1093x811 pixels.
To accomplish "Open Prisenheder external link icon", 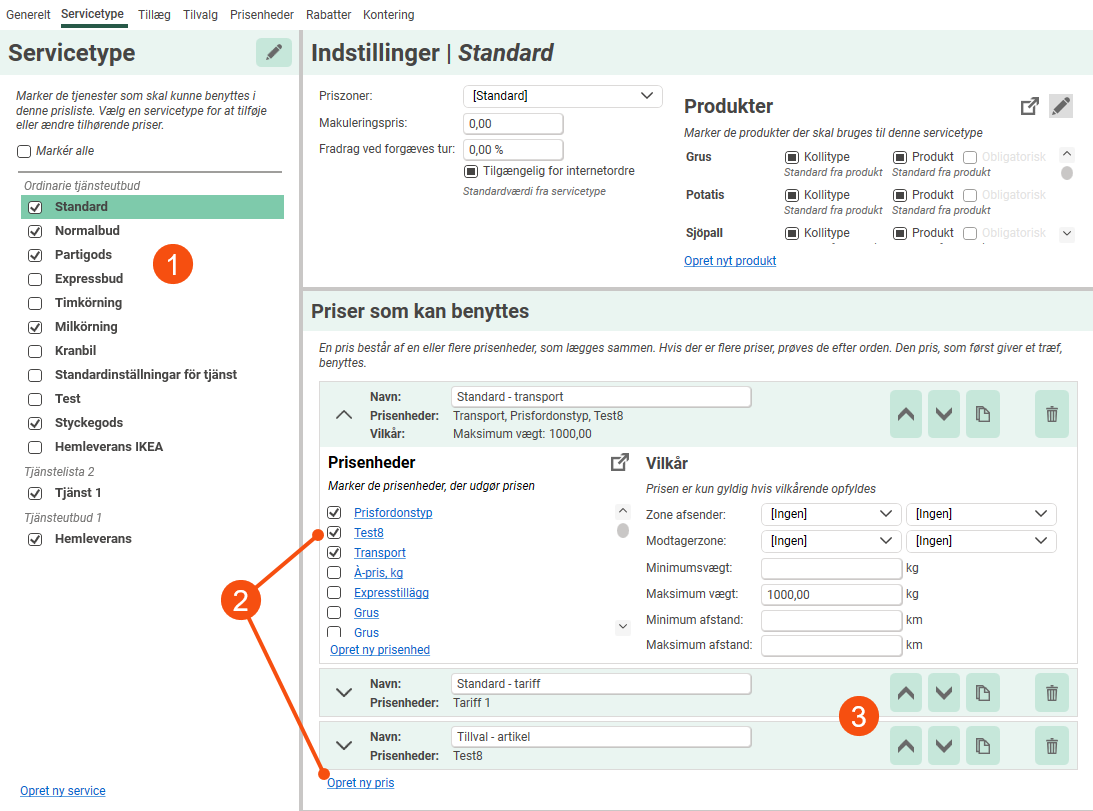I will coord(620,462).
